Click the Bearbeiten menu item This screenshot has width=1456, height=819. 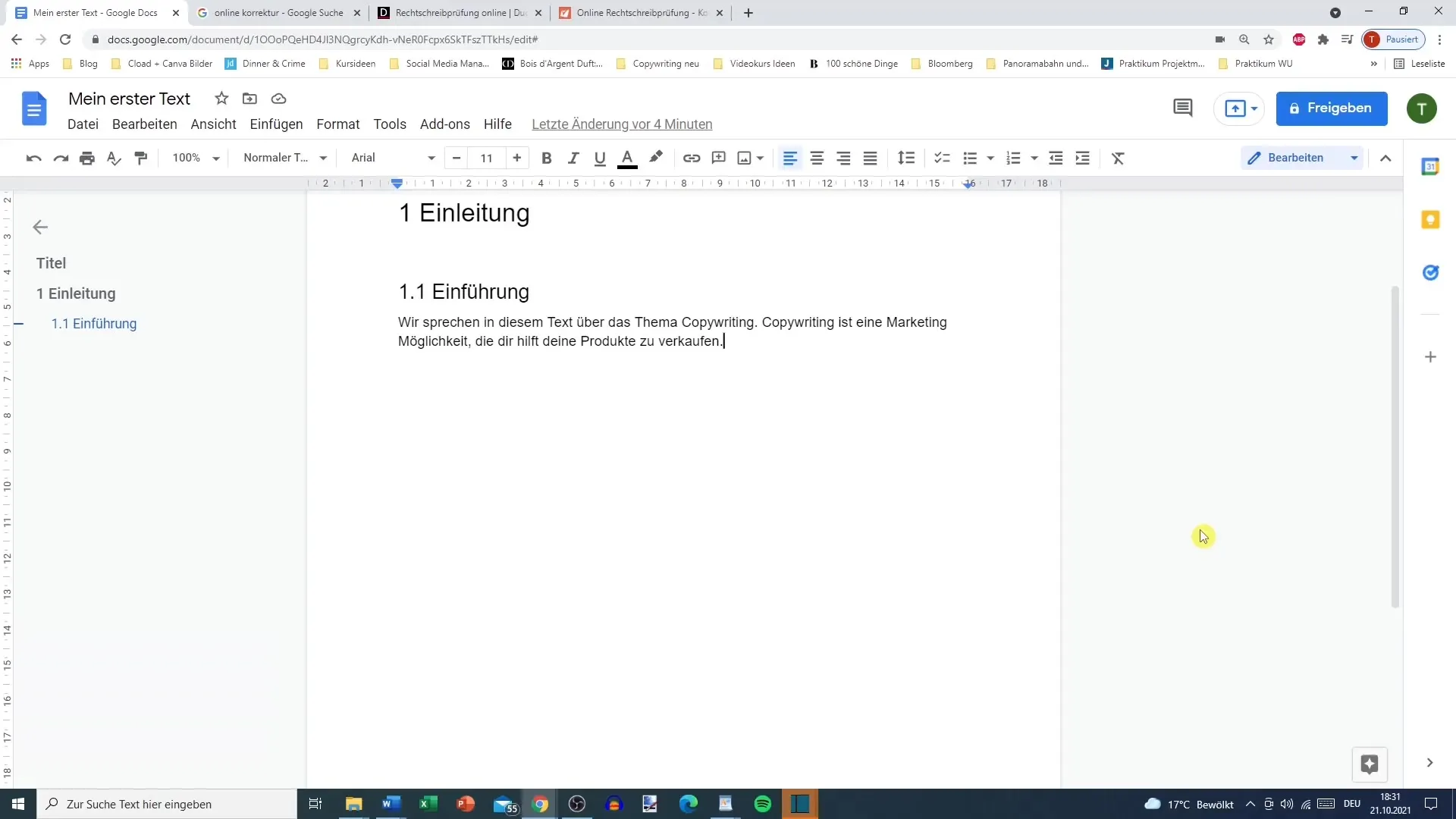145,124
